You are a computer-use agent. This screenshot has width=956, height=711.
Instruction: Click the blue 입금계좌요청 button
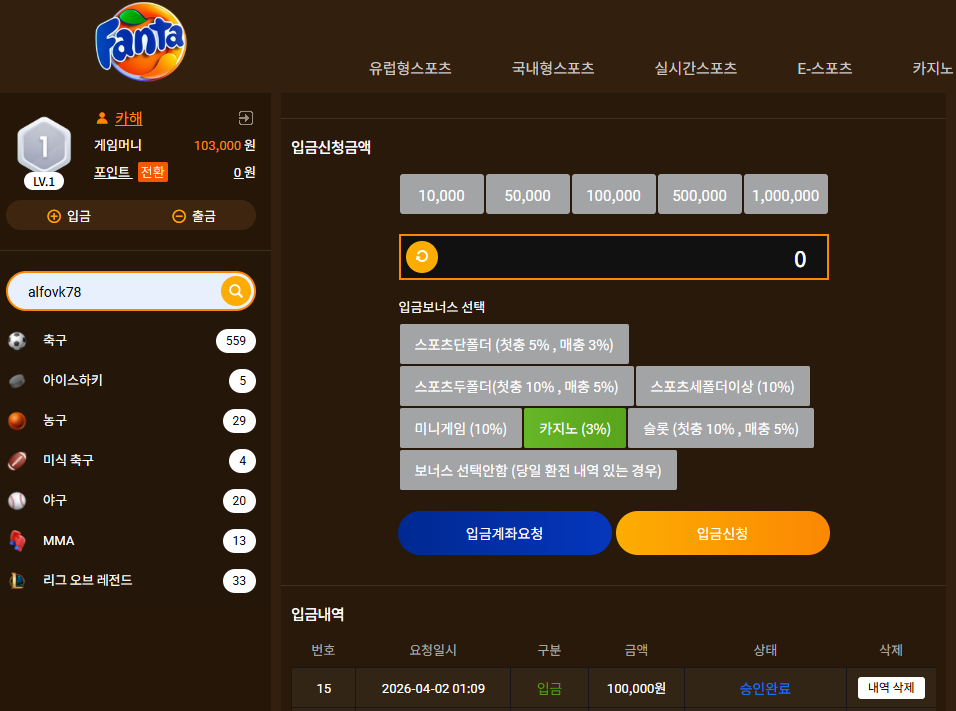tap(505, 533)
